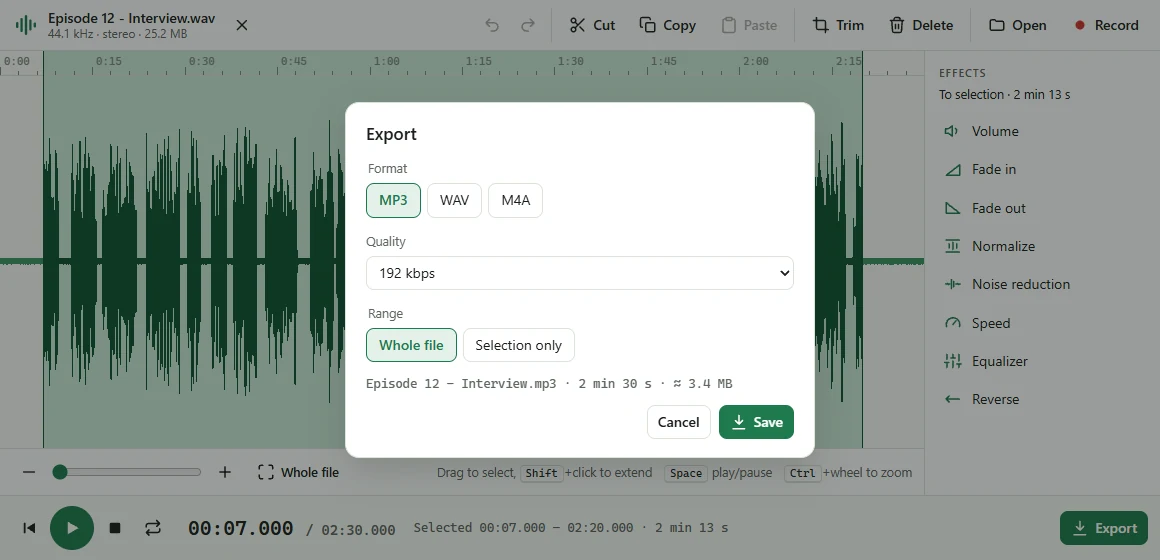
Task: Open the Quality 192 kbps dropdown
Action: pos(580,273)
